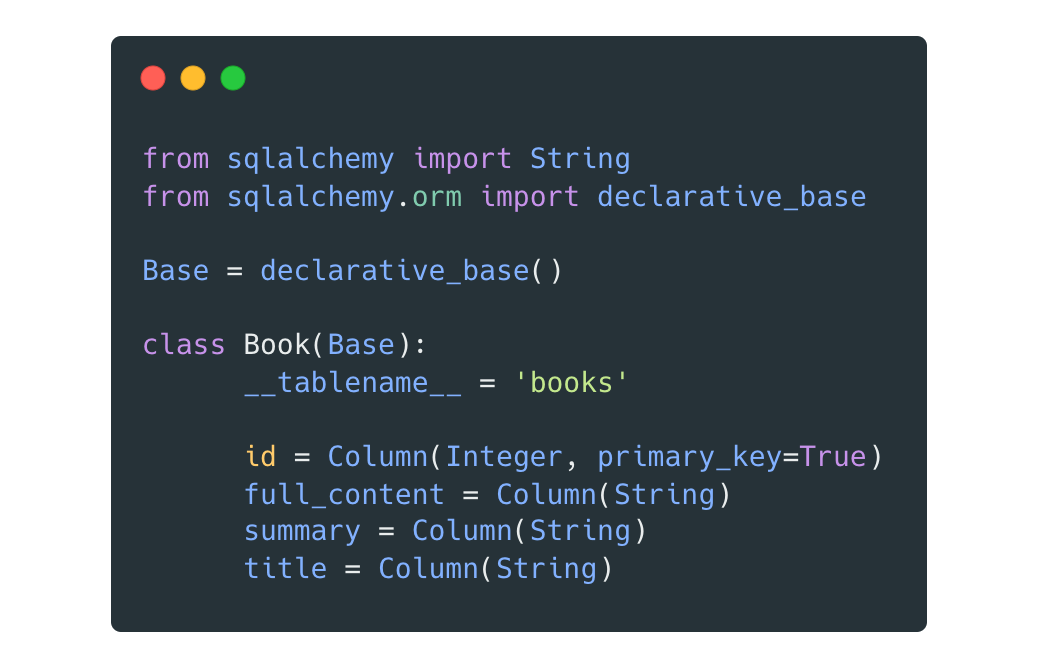Click the yellow minimize dot
This screenshot has height=668, width=1038.
193,78
